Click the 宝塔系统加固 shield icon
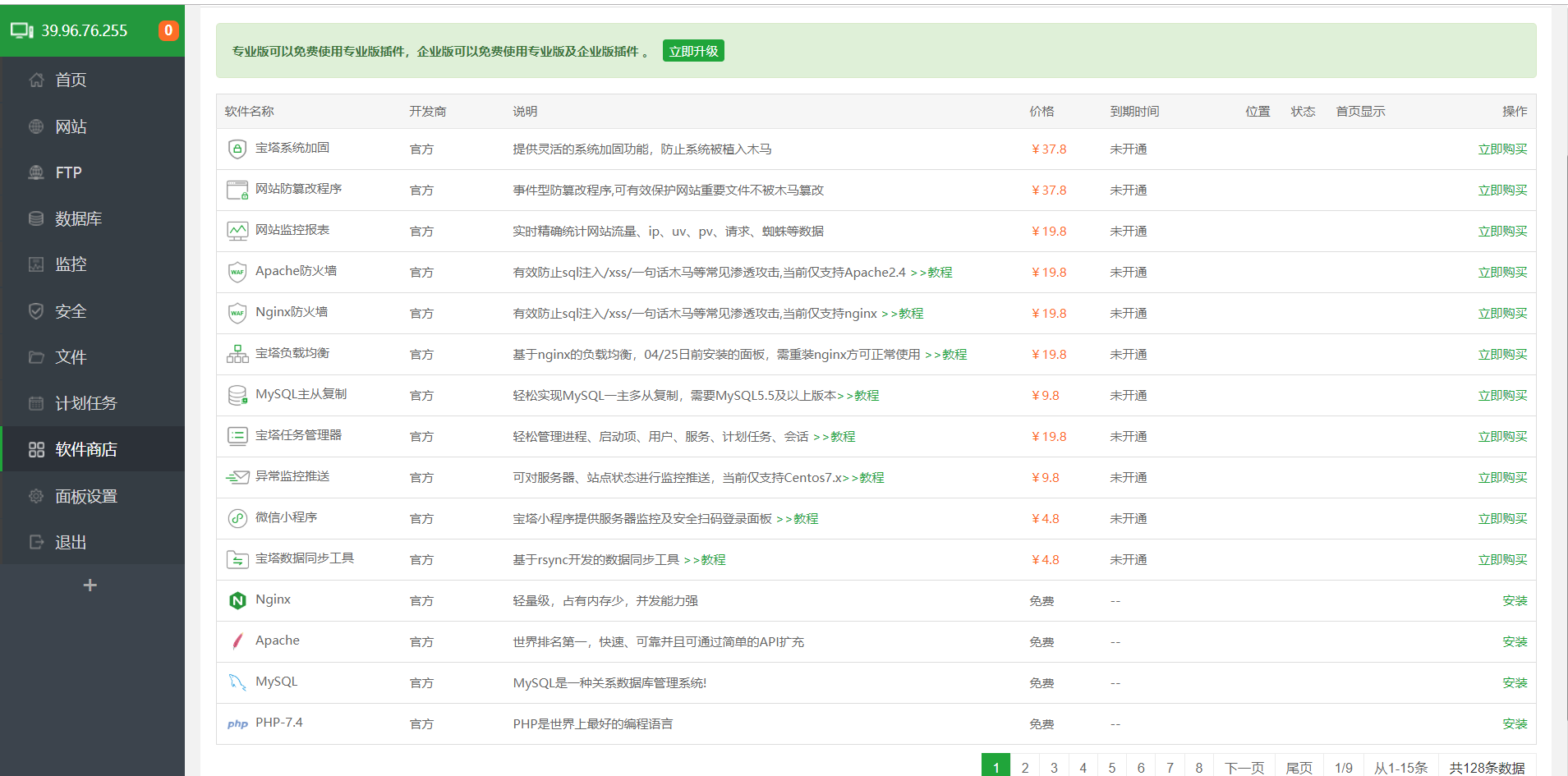Screen dimensions: 1568x776 point(237,149)
